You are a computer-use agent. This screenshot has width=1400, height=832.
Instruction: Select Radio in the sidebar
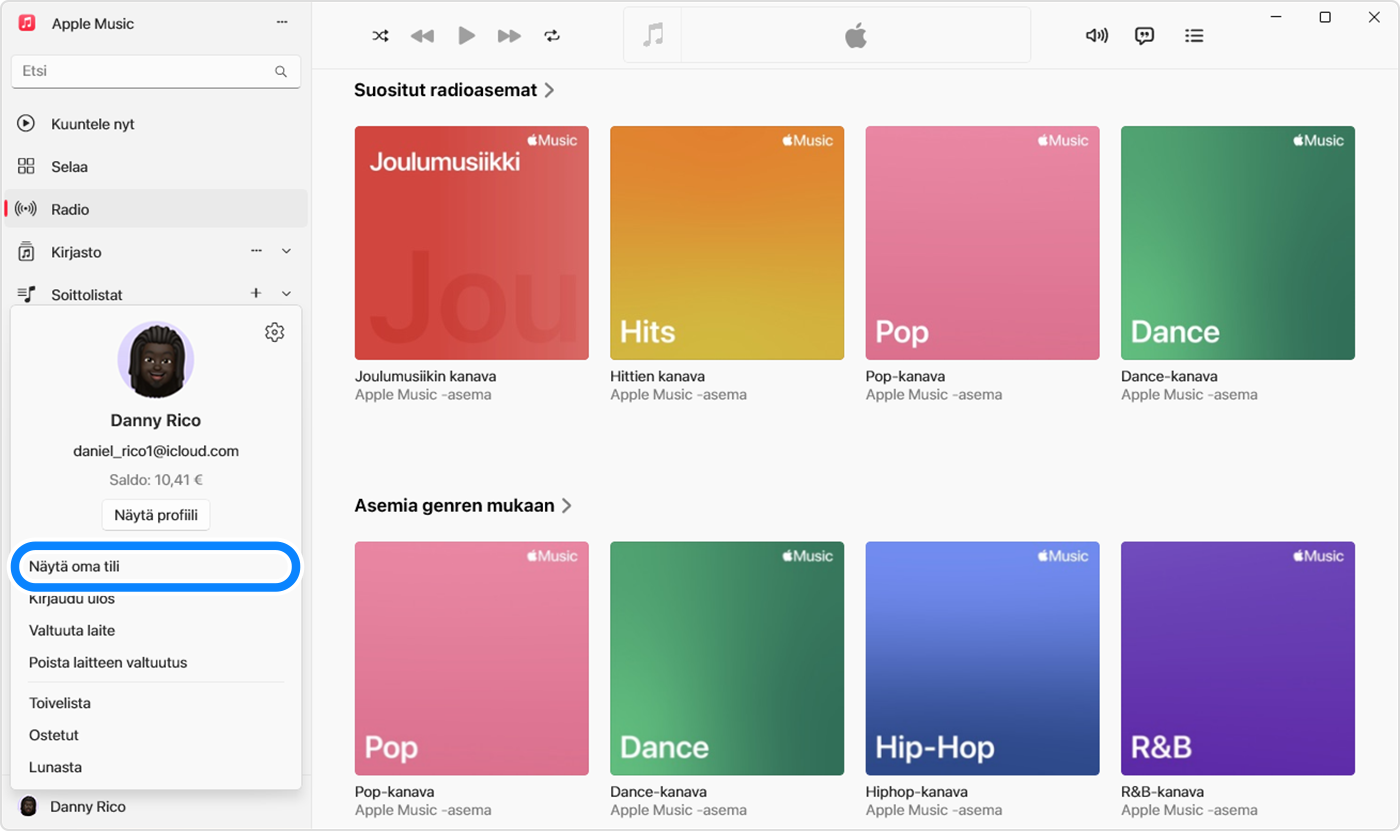tap(156, 209)
